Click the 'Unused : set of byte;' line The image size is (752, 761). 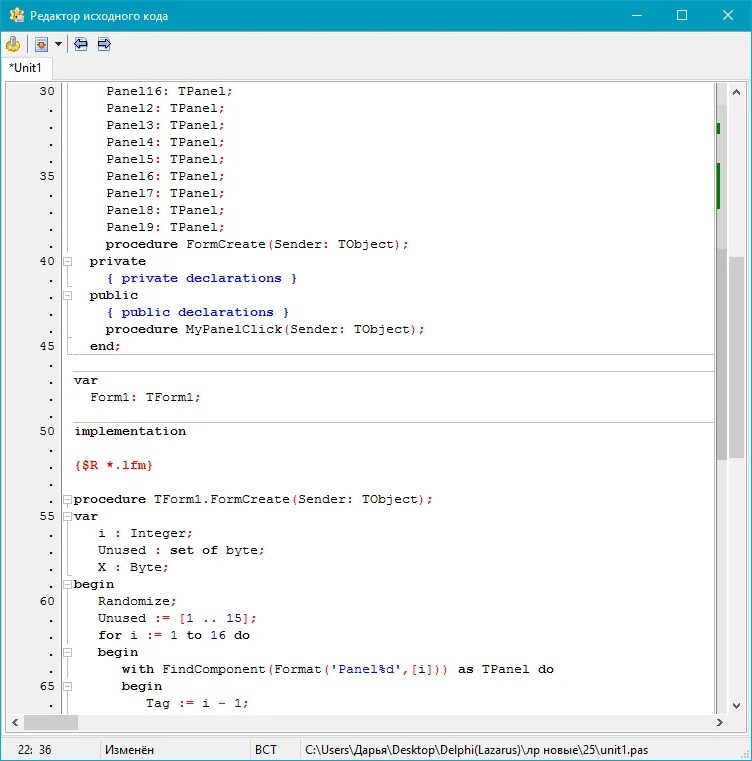coord(181,550)
